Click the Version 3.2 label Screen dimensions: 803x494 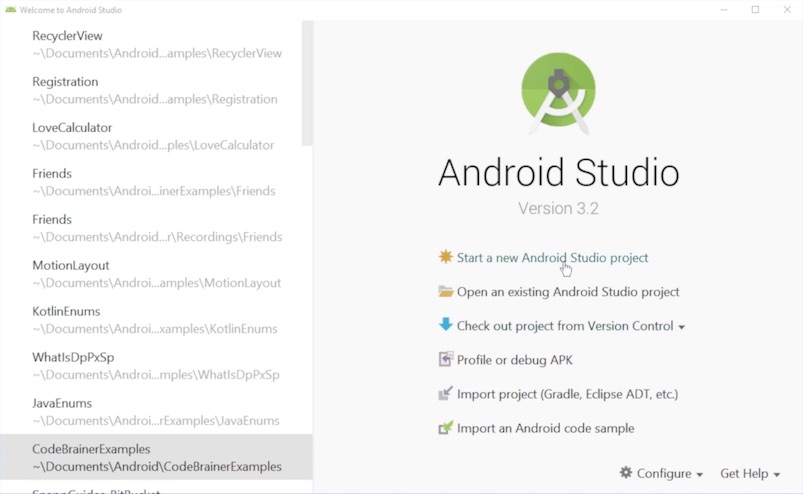tap(558, 208)
